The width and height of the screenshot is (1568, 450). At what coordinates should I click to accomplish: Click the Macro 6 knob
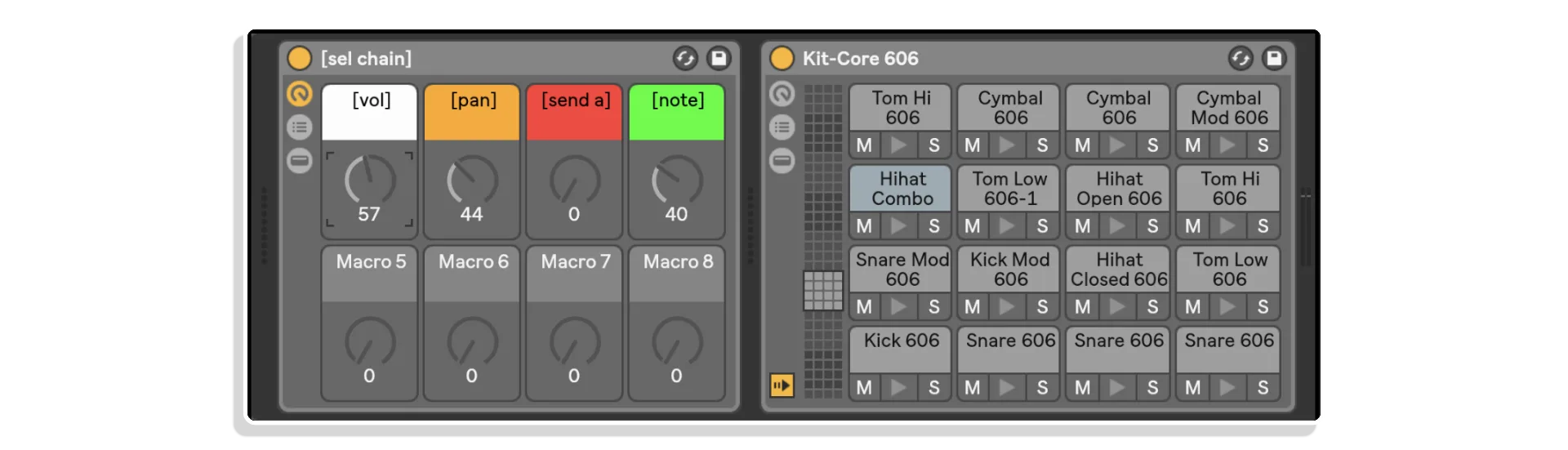pos(472,342)
